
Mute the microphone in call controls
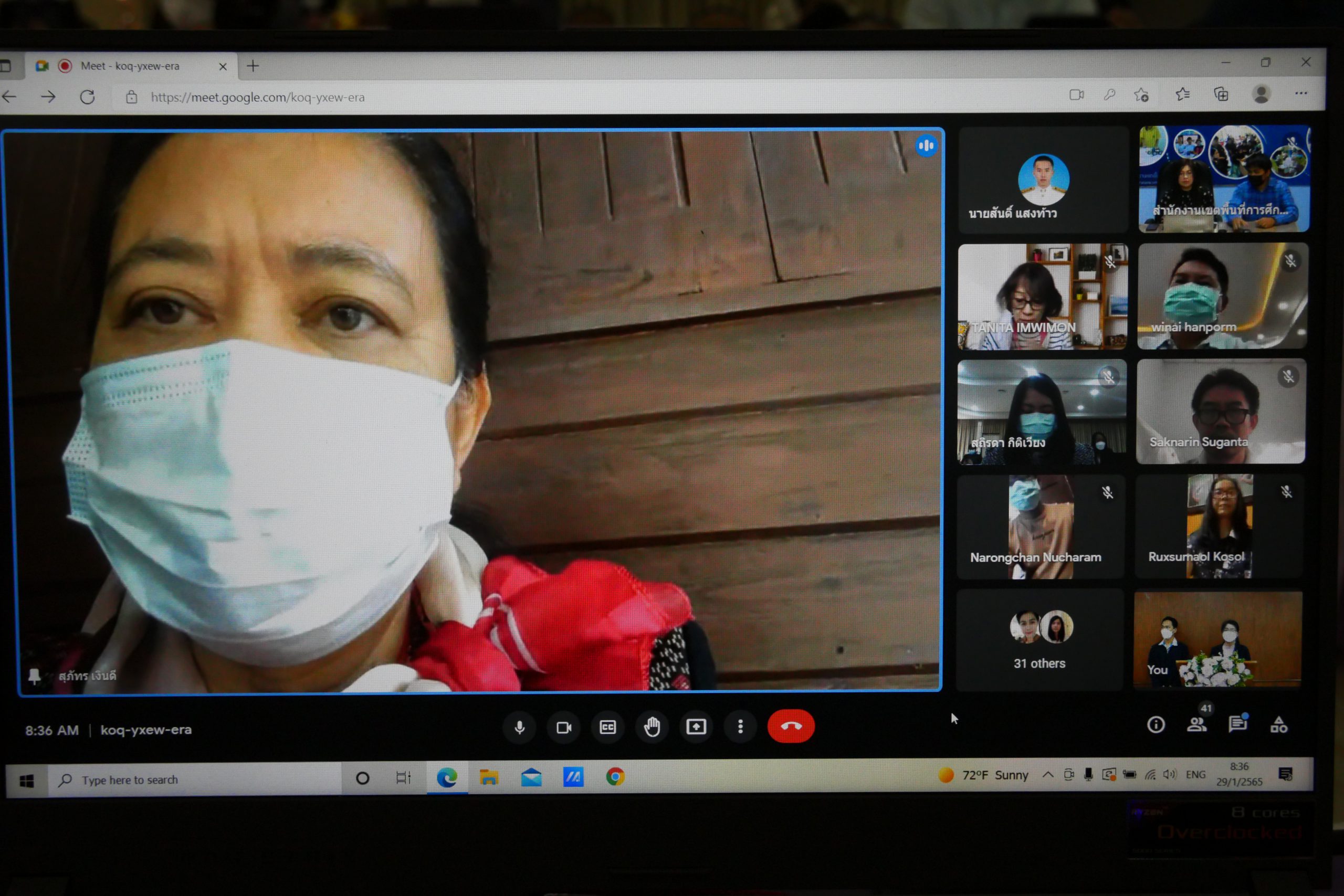pos(519,728)
